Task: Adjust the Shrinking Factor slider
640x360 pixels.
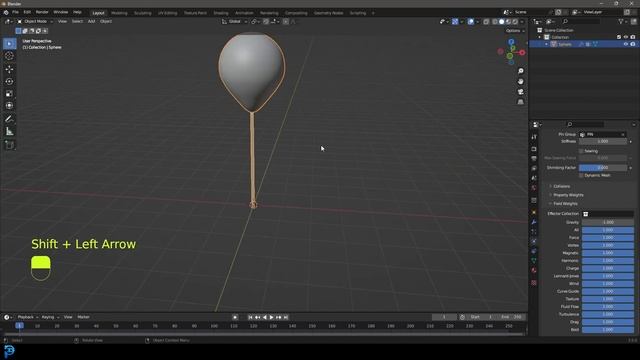Action: [x=603, y=168]
